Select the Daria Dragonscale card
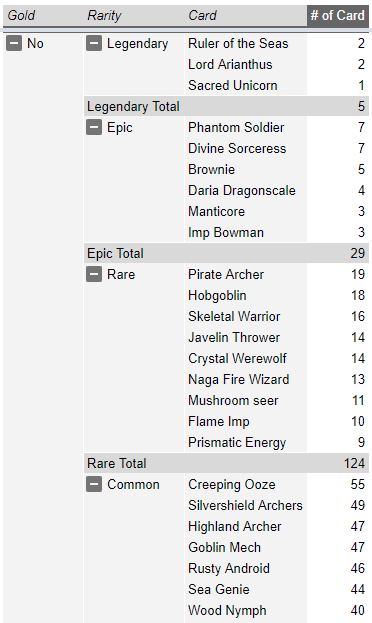Screen dimensions: 372x623 click(x=242, y=190)
